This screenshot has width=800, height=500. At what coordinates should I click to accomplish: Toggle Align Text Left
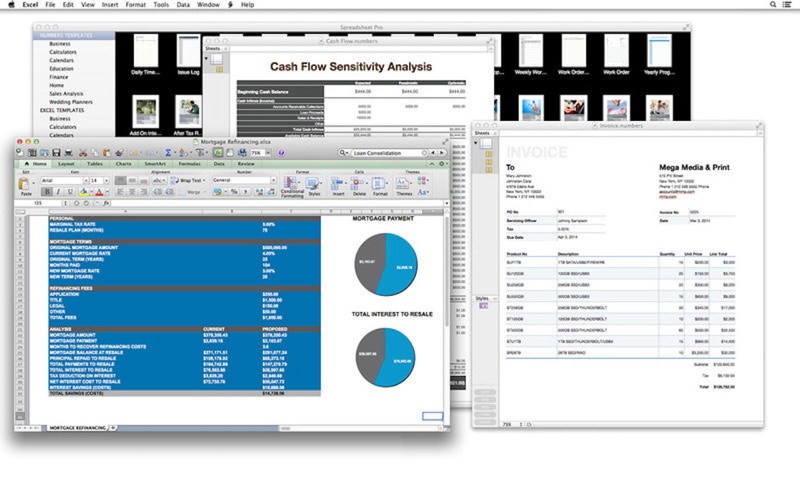coord(121,192)
